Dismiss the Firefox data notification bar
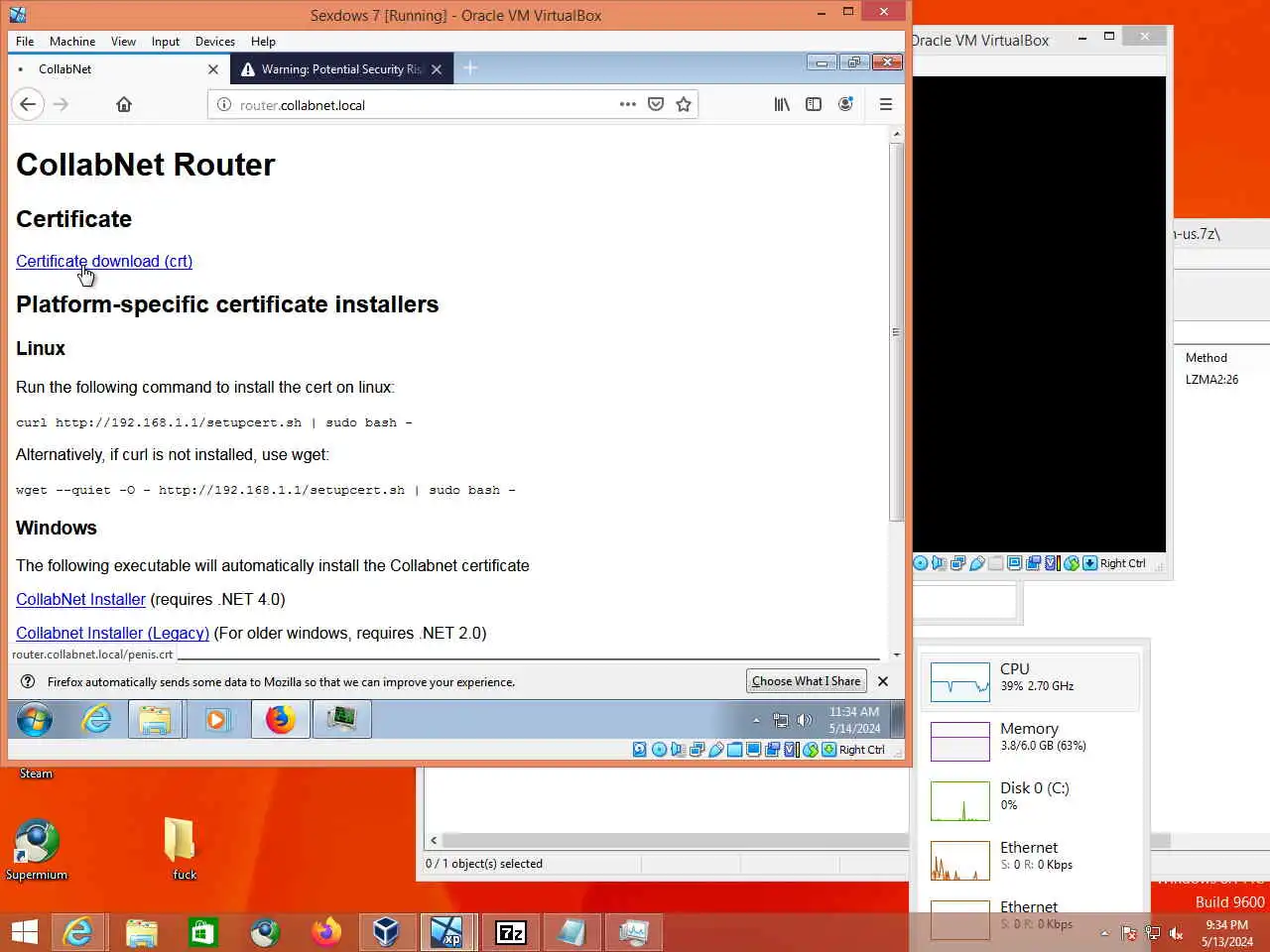The height and width of the screenshot is (952, 1270). click(x=883, y=681)
